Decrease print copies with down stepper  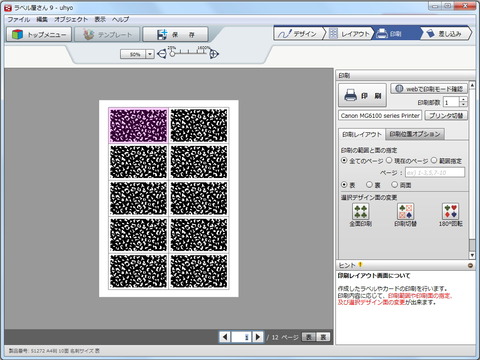coord(464,104)
